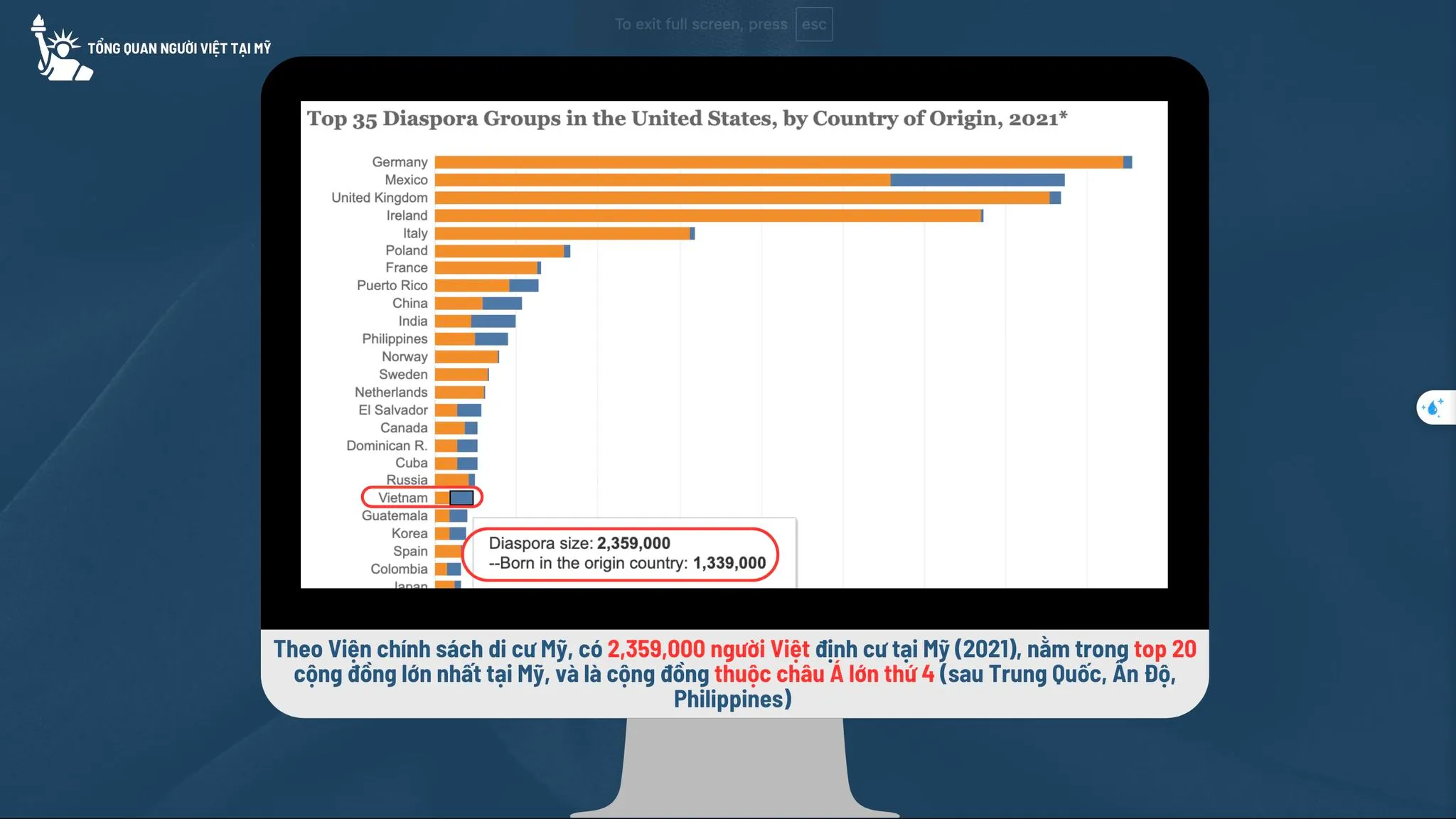This screenshot has width=1456, height=819.
Task: Select the Germany bar in the chart
Action: tap(783, 162)
